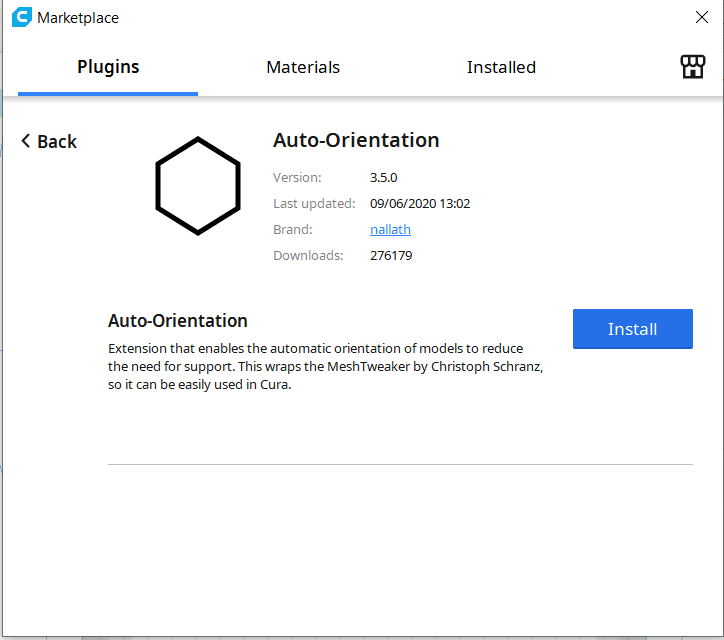Click the Marketplace window title text
The image size is (724, 640).
pyautogui.click(x=78, y=17)
